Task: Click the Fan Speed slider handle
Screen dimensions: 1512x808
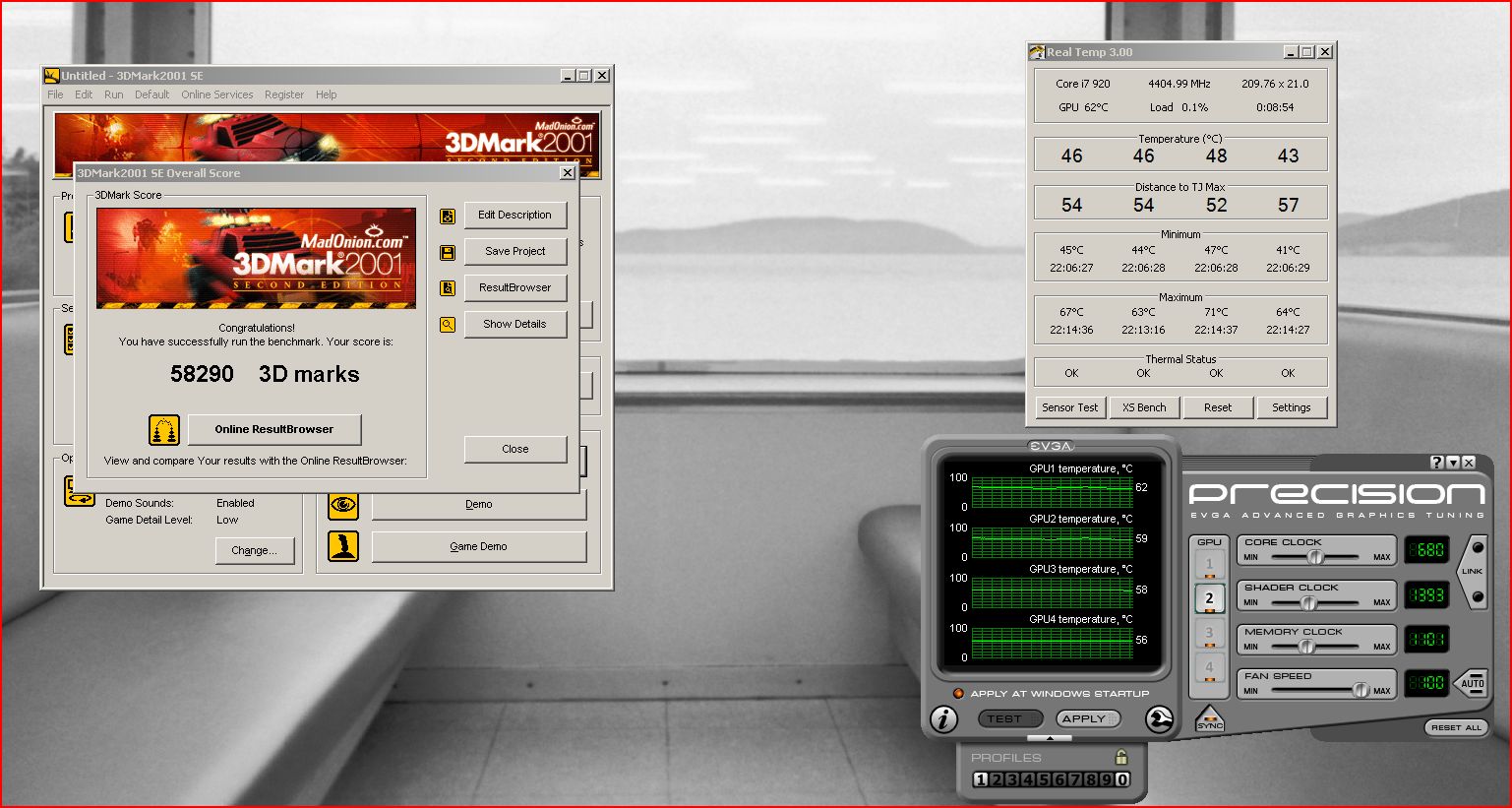Action: click(x=1361, y=691)
